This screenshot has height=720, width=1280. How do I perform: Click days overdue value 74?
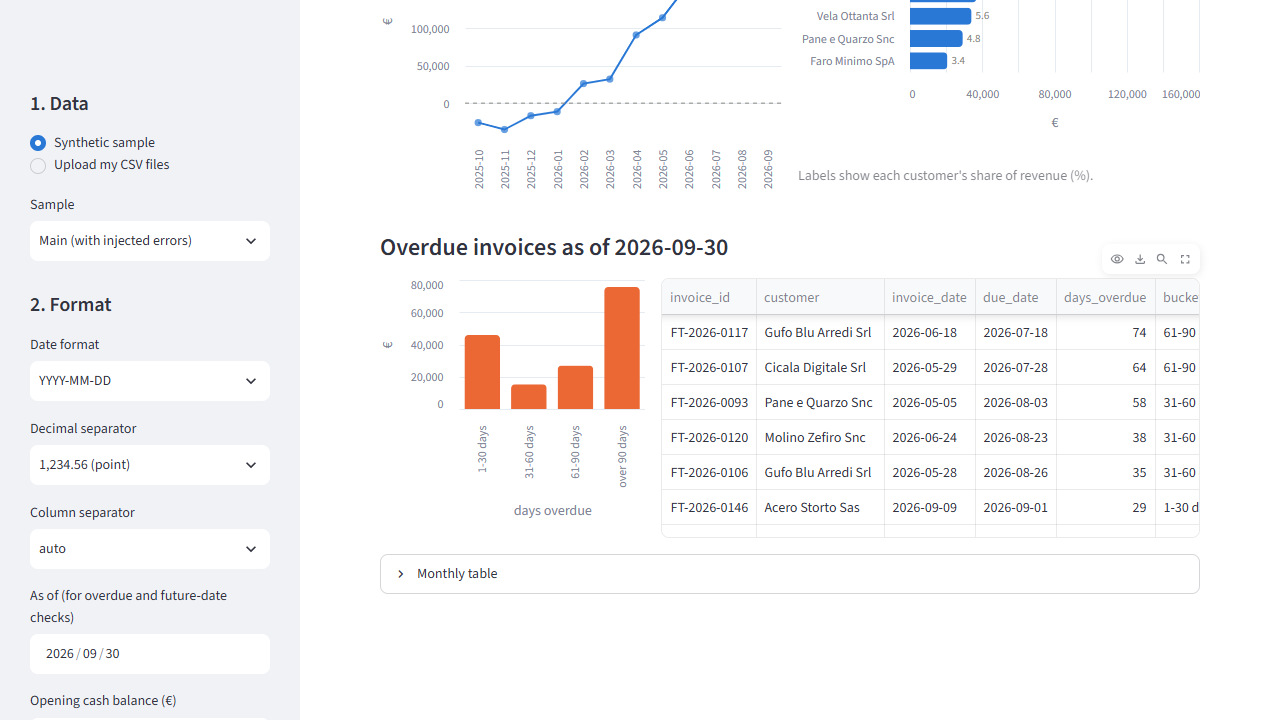[1106, 332]
